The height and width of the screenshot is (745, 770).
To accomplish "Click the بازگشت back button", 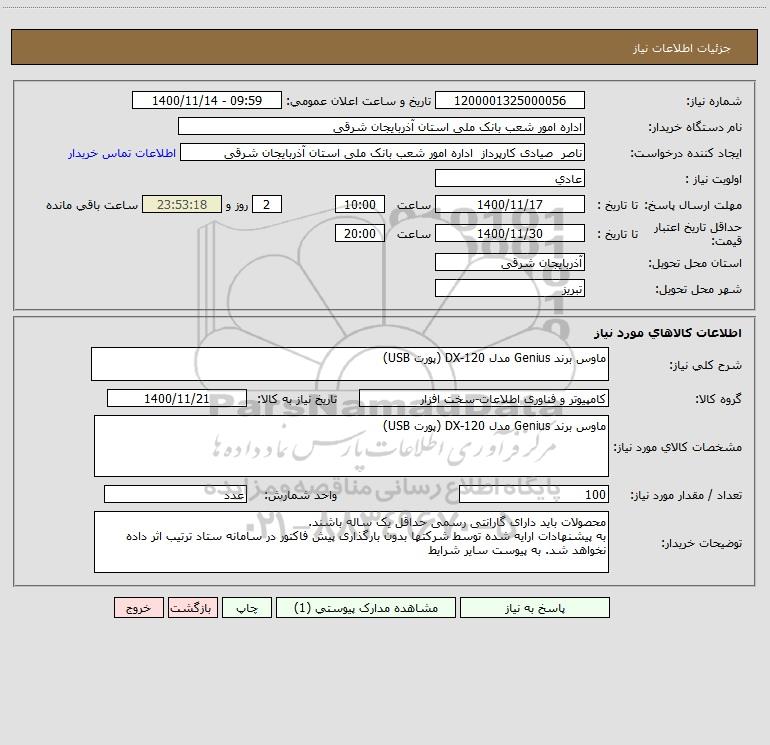I will (192, 608).
